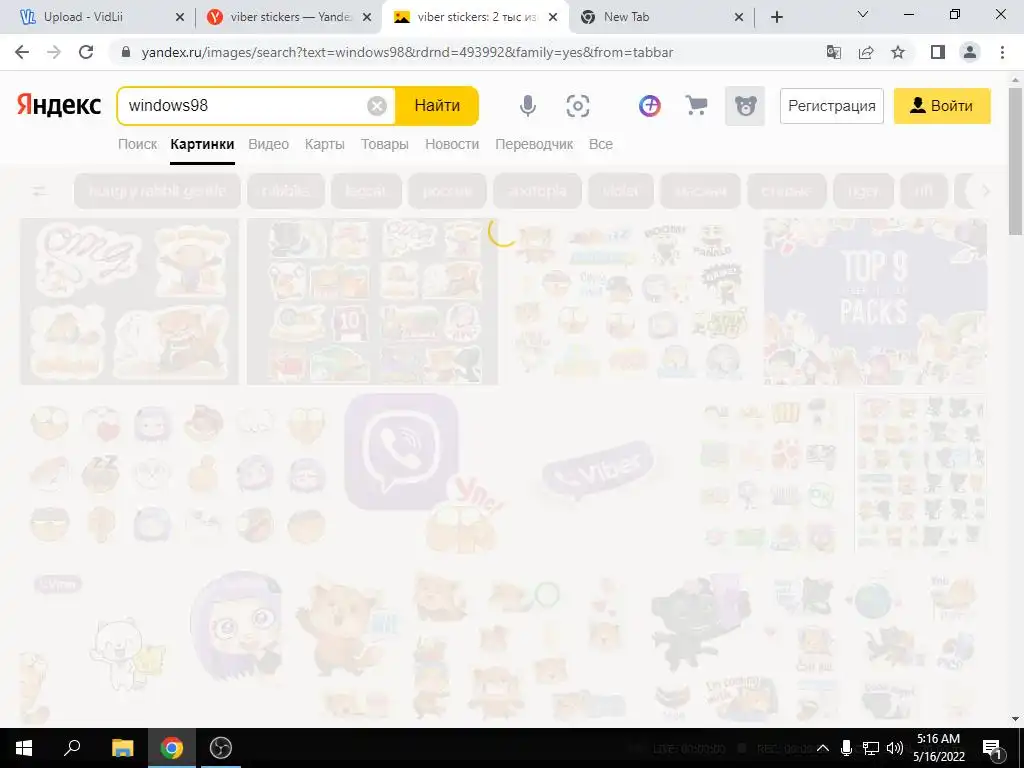Click the Регистрация button
The width and height of the screenshot is (1024, 768).
(x=832, y=106)
